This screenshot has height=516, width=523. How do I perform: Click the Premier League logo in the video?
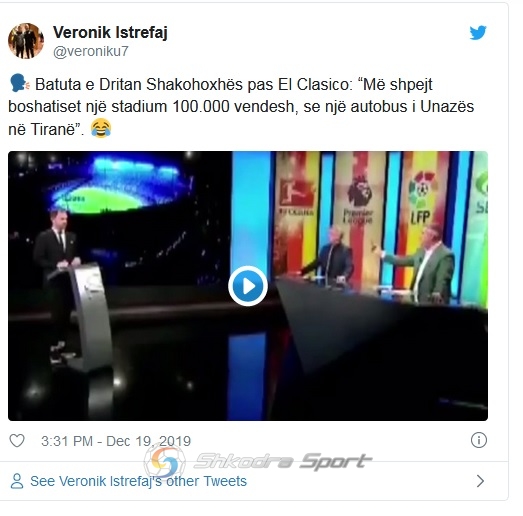(359, 200)
